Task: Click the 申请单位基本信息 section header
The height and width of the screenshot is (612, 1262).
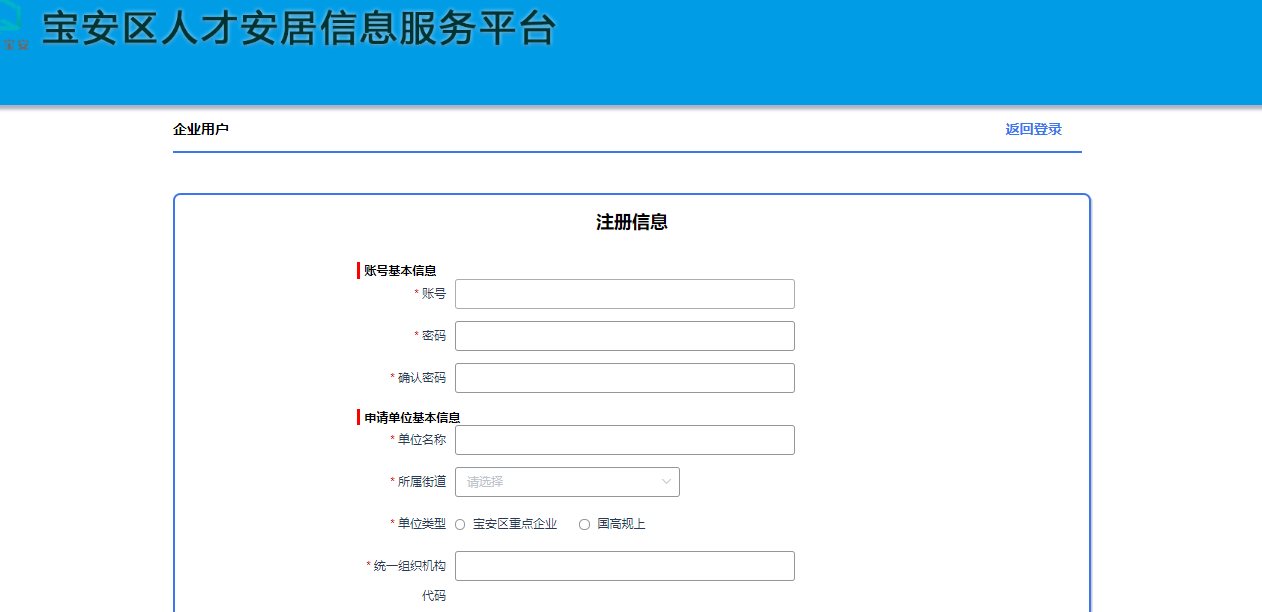Action: [x=412, y=417]
